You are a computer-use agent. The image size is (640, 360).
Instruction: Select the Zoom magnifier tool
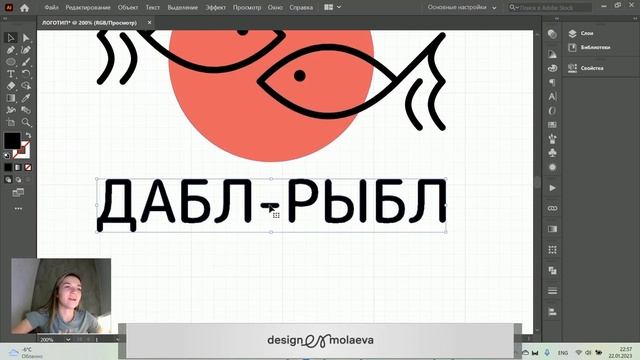(26, 122)
